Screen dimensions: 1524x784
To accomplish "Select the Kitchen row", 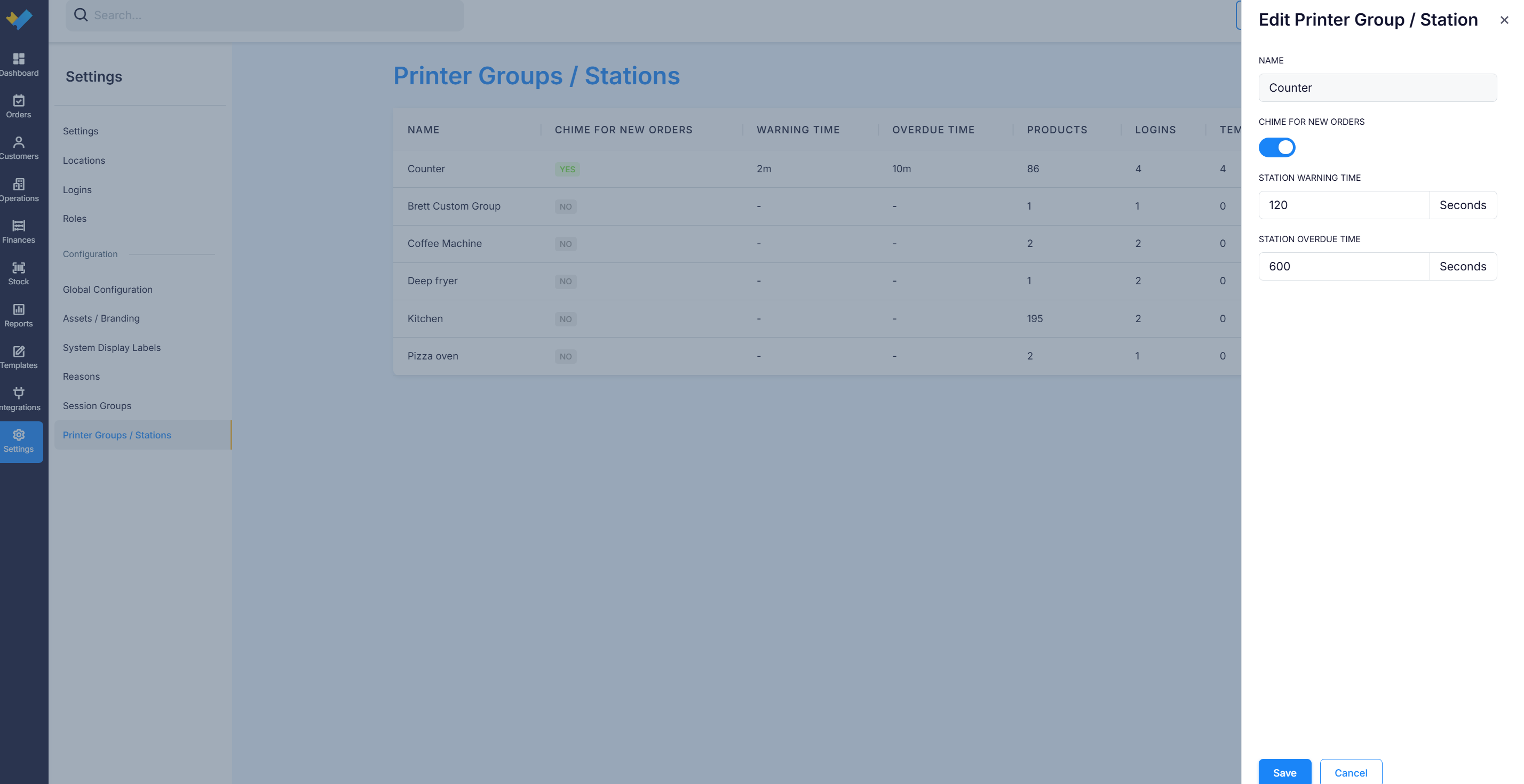I will pos(816,319).
